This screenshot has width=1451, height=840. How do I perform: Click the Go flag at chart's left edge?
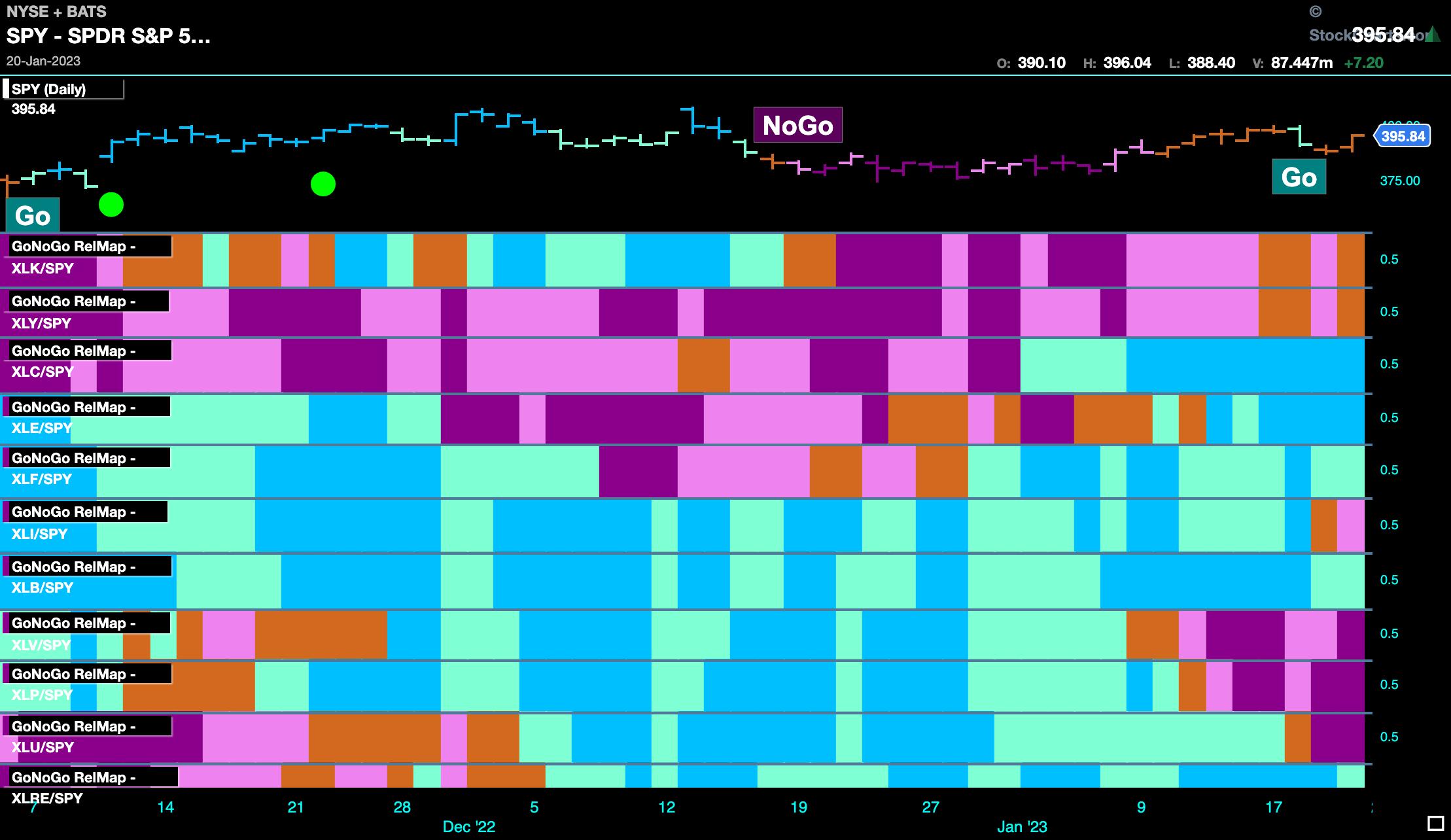click(32, 215)
